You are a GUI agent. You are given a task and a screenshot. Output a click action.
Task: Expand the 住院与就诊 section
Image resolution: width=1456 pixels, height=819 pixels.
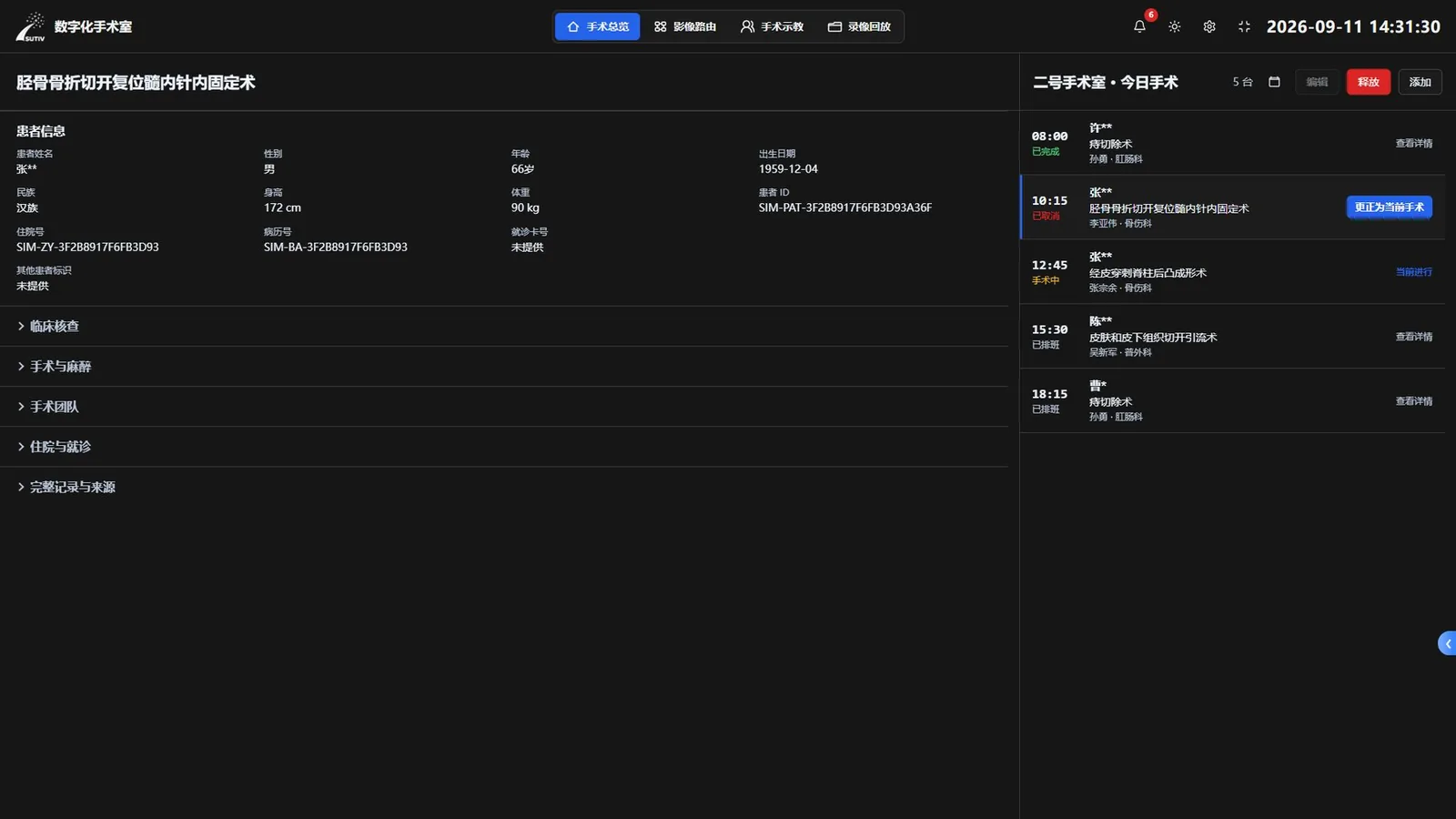[x=504, y=447]
